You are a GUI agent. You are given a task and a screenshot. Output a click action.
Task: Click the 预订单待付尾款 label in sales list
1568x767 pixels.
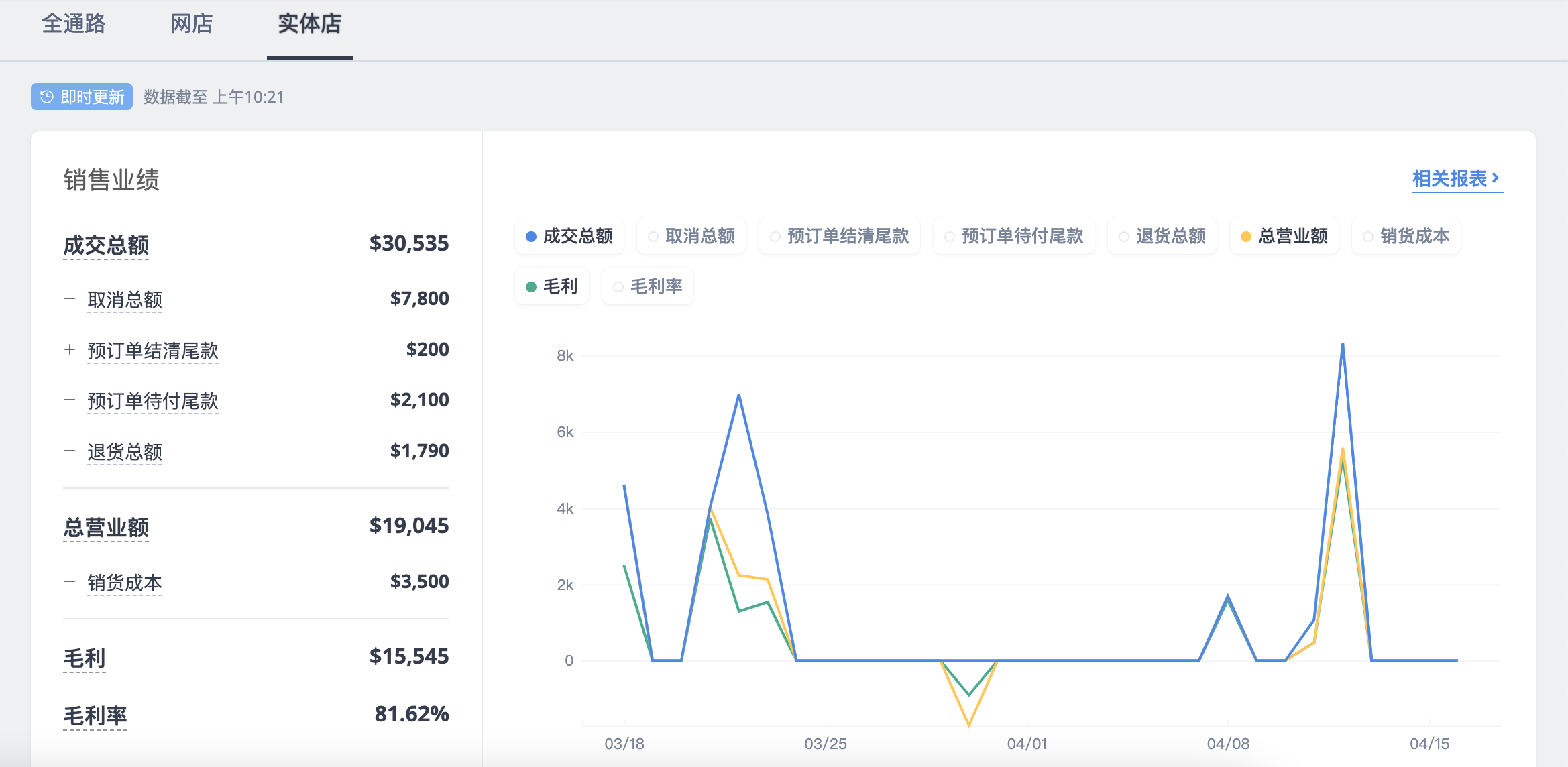click(x=153, y=401)
